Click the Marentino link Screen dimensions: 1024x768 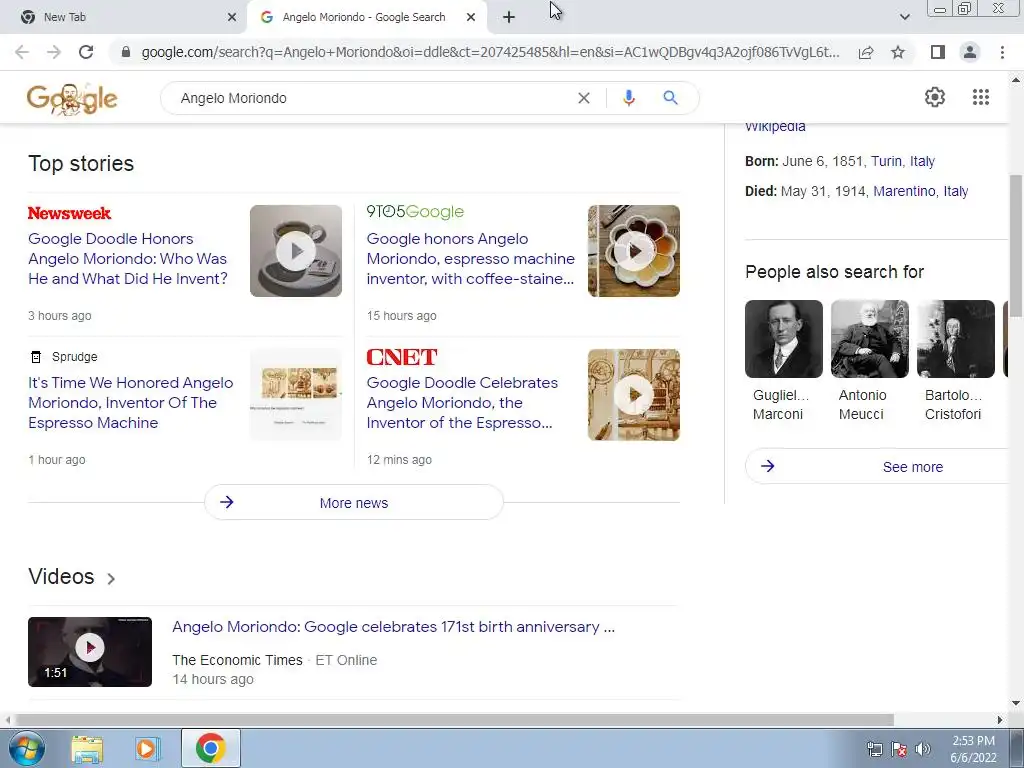pyautogui.click(x=904, y=191)
